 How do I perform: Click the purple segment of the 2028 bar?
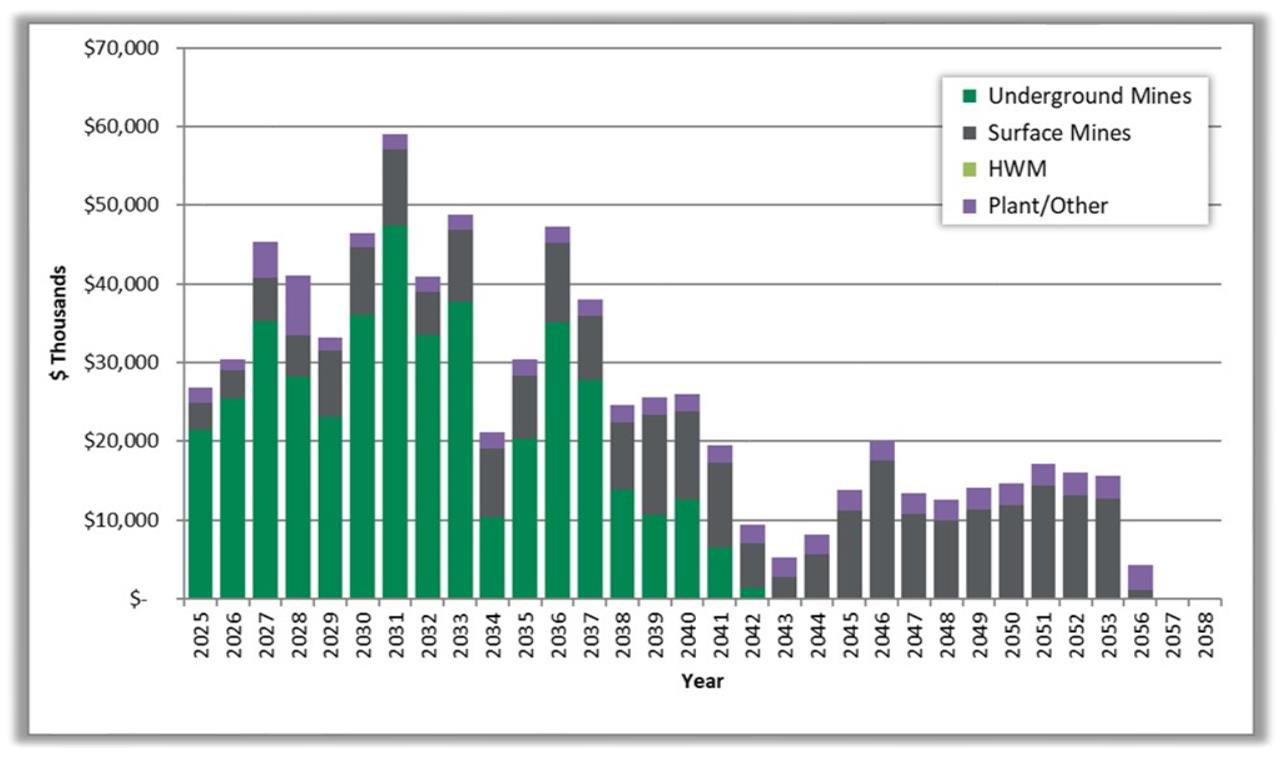[x=298, y=305]
